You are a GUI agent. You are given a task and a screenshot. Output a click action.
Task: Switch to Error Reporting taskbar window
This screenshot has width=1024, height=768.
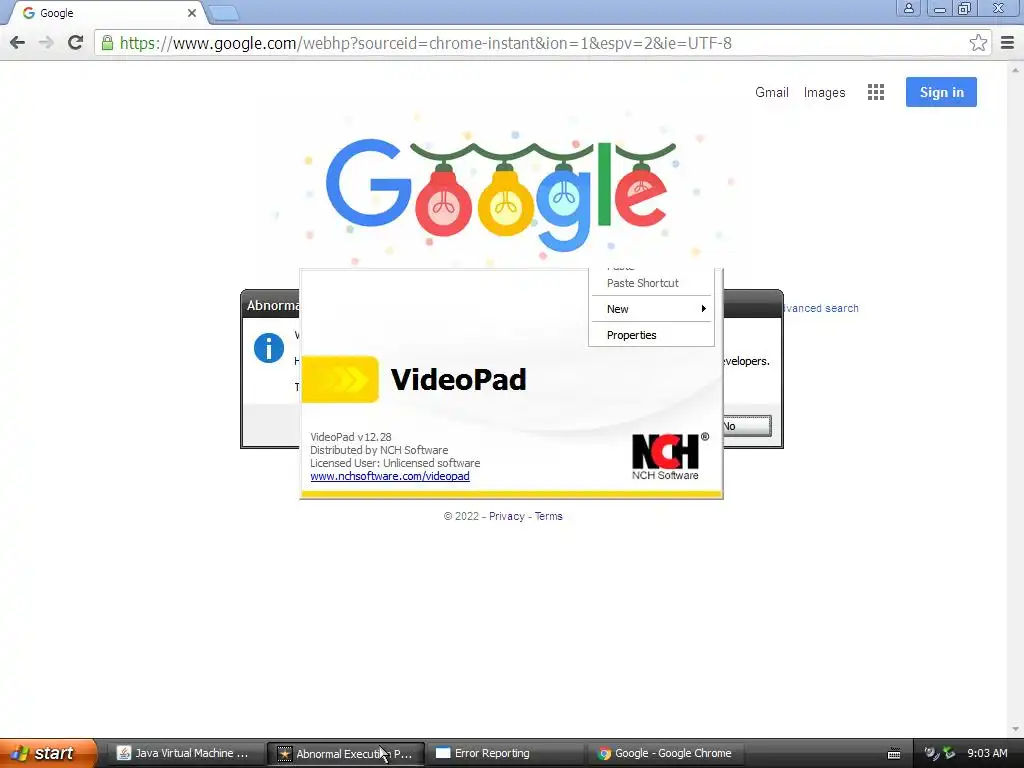click(504, 753)
